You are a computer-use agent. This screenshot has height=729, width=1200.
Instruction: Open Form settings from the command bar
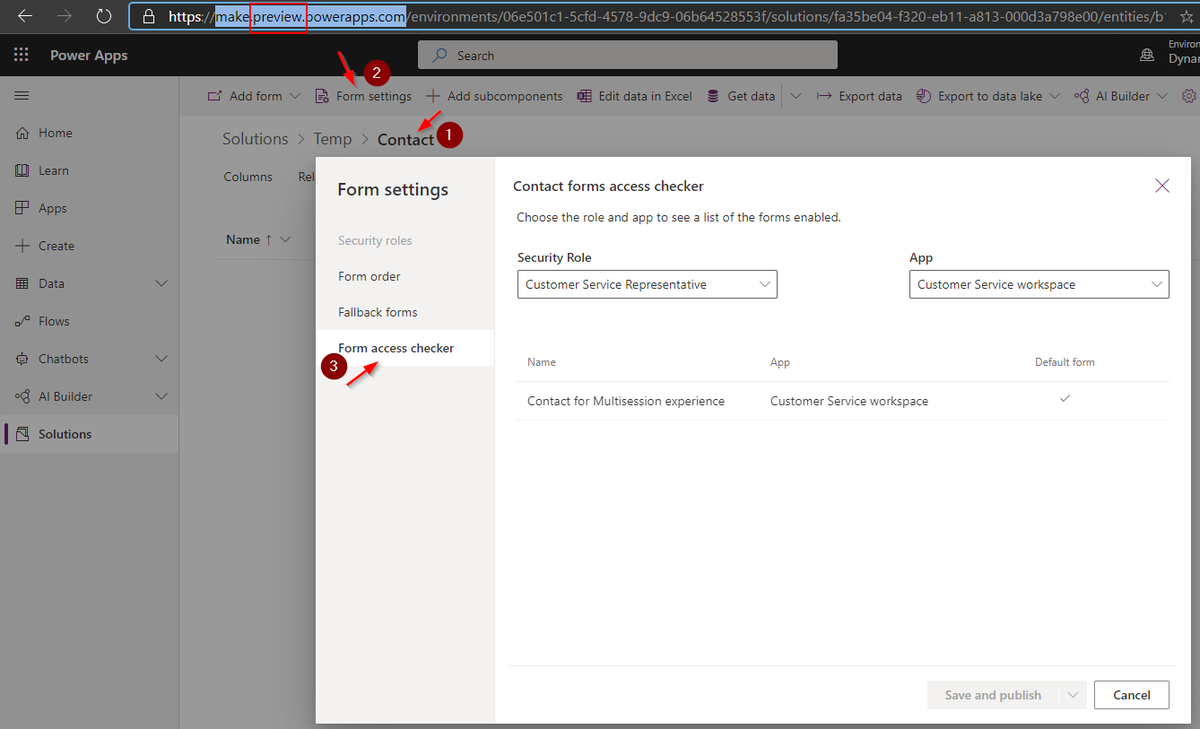pyautogui.click(x=363, y=96)
